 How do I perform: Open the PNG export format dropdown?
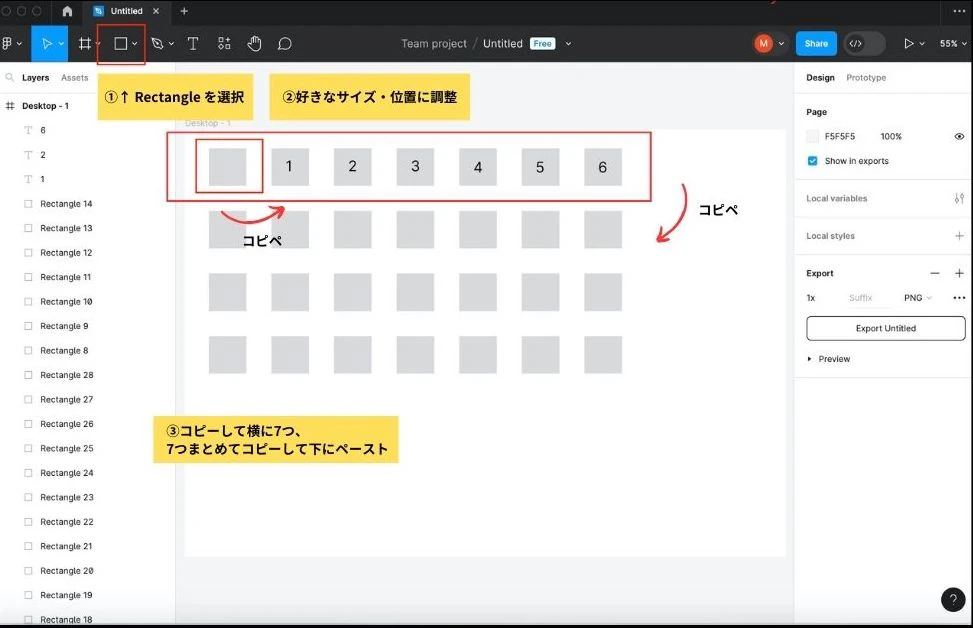point(918,298)
